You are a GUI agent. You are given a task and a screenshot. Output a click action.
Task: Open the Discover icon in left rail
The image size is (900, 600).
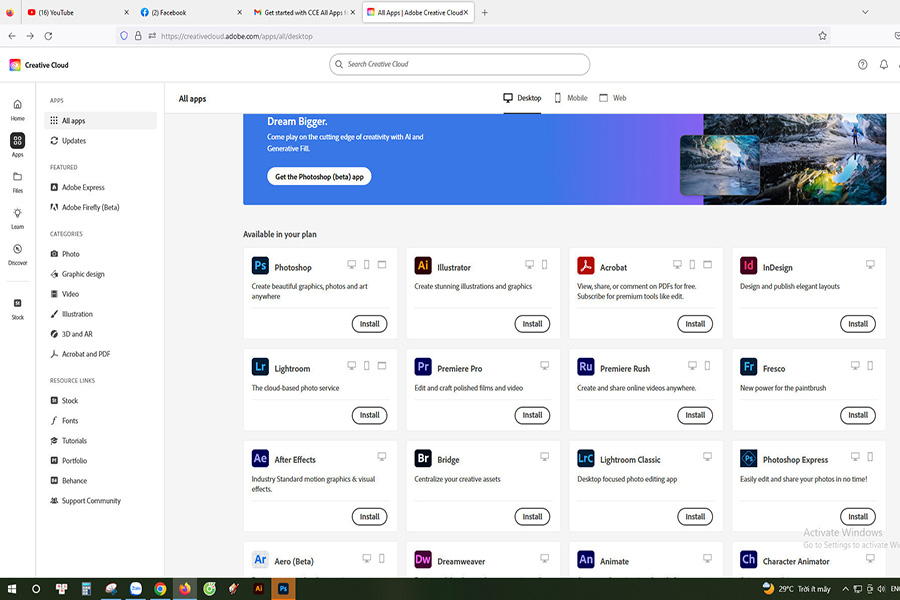click(x=17, y=252)
